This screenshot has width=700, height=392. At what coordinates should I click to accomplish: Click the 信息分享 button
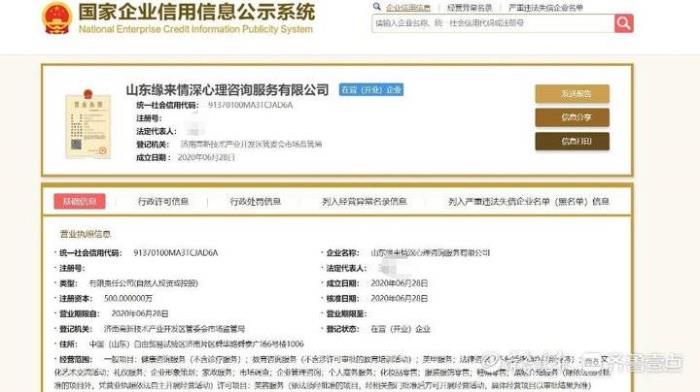coord(572,117)
